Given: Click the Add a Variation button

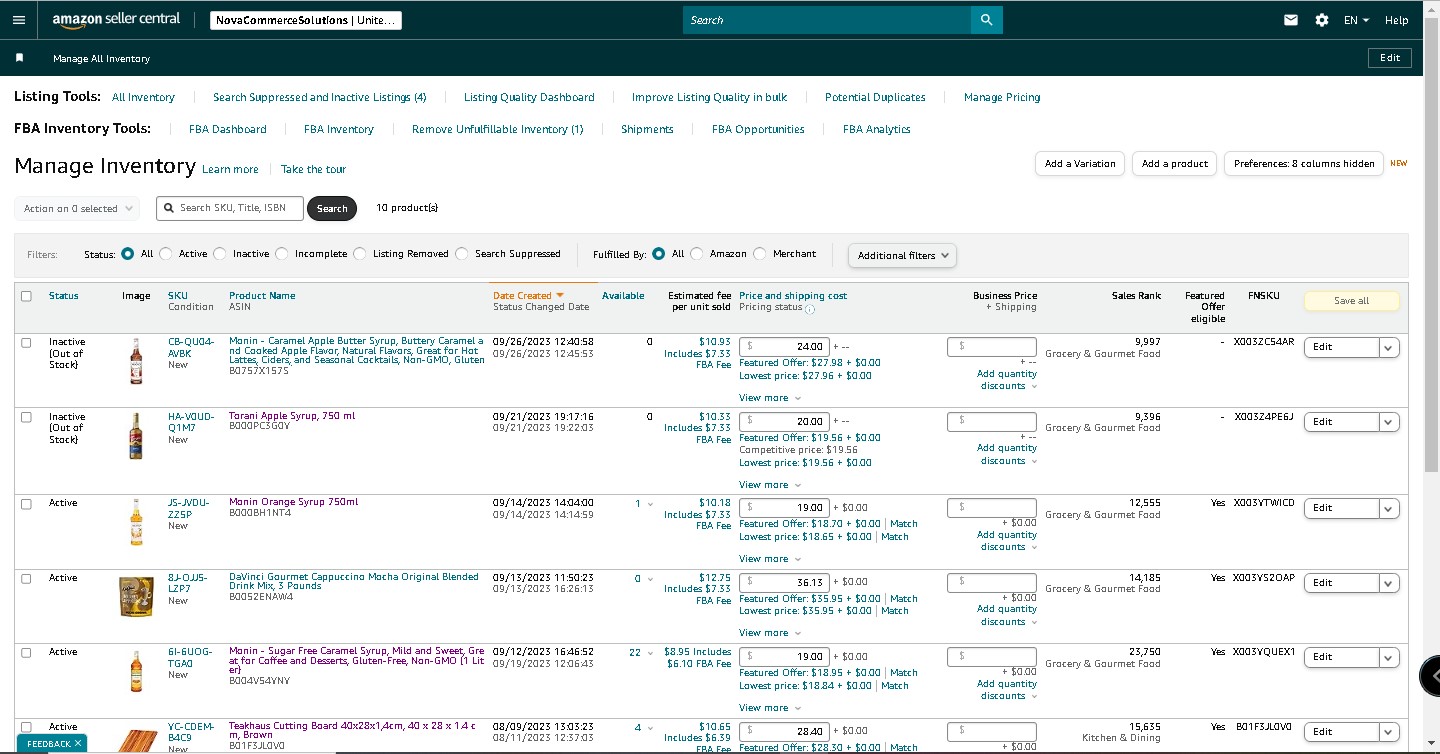Looking at the screenshot, I should (1080, 164).
